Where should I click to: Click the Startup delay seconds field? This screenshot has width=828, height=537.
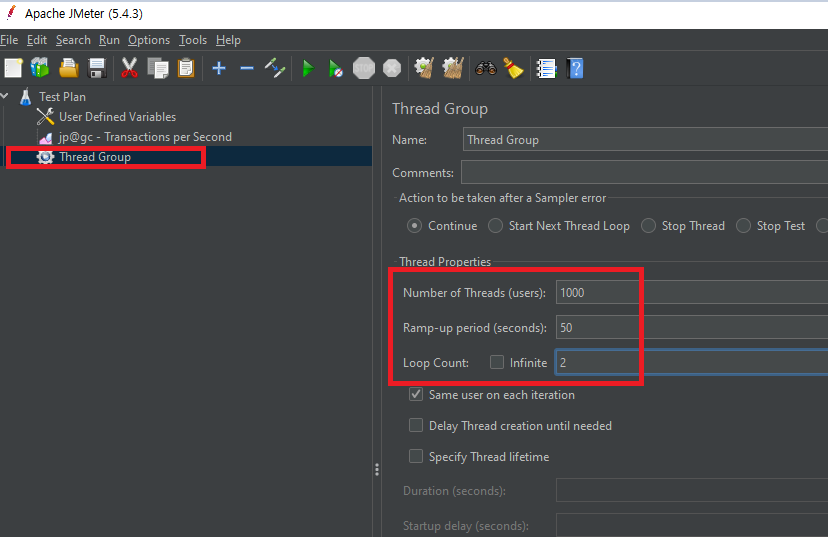tap(692, 525)
